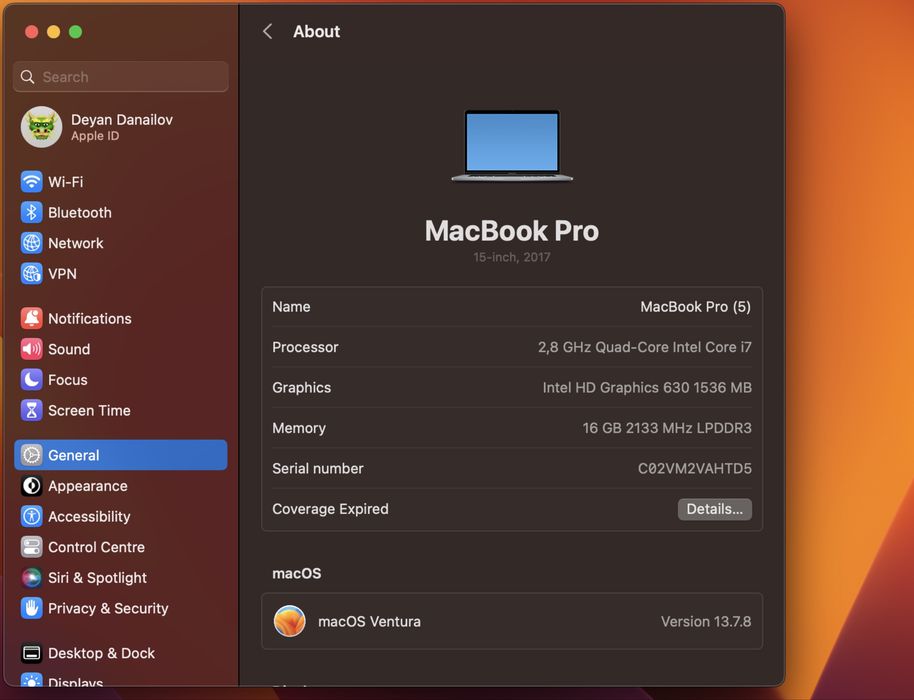Click the MacBook Pro heading

coord(512,231)
